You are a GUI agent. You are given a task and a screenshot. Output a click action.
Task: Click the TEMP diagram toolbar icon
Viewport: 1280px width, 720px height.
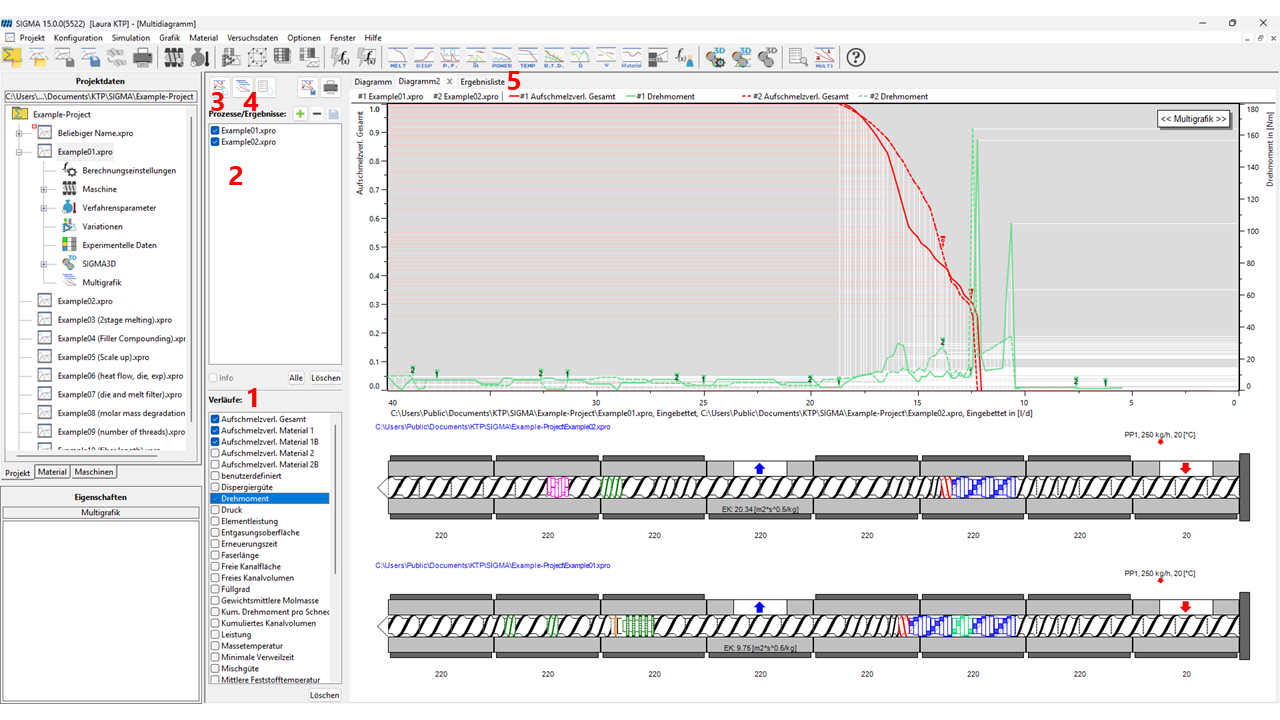coord(527,57)
